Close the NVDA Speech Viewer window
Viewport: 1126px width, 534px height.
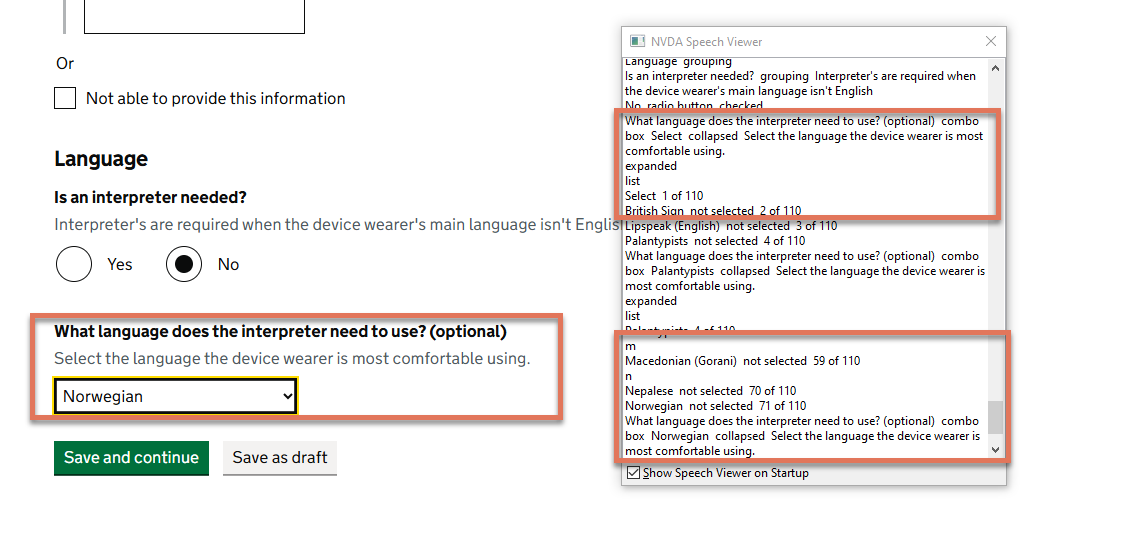point(991,42)
